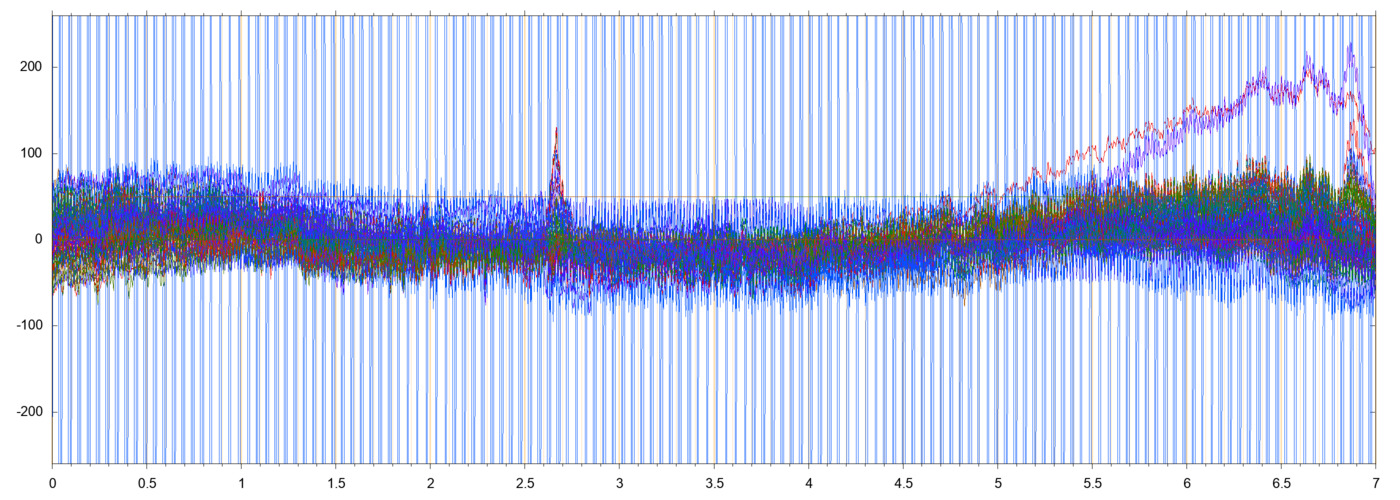Click the 1.5 tick label on the time axis
The width and height of the screenshot is (1400, 500).
click(x=336, y=481)
